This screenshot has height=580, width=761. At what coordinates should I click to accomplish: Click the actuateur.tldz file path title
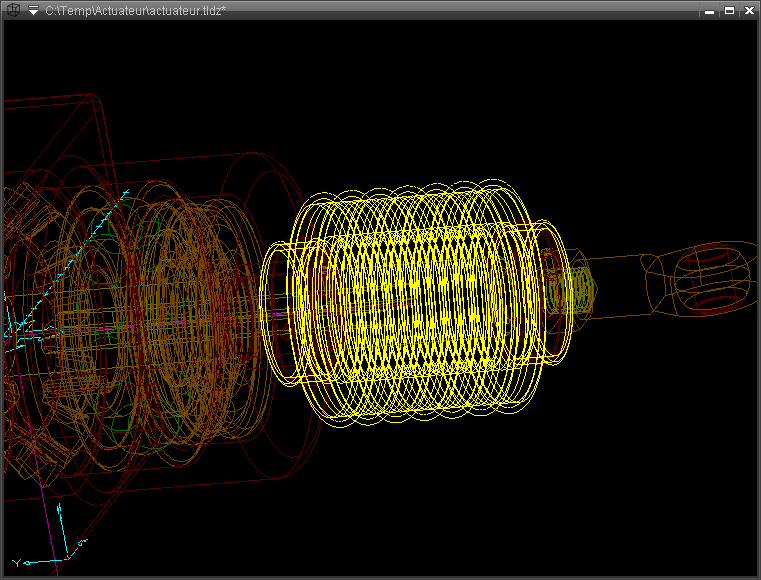coord(135,10)
